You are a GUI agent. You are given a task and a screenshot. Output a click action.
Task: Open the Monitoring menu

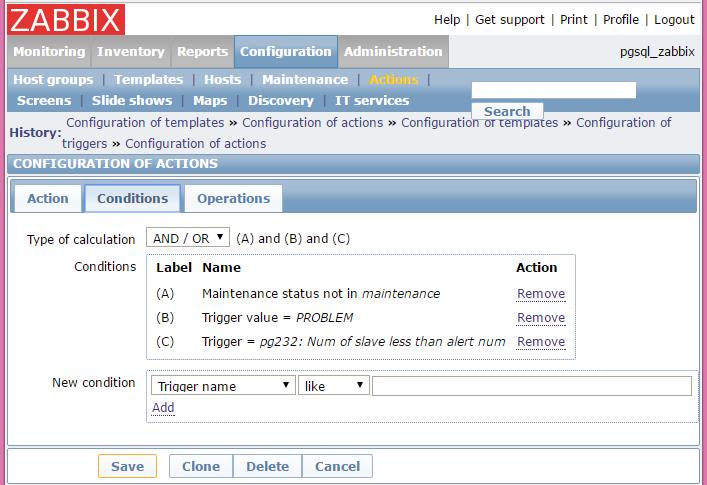tap(49, 52)
